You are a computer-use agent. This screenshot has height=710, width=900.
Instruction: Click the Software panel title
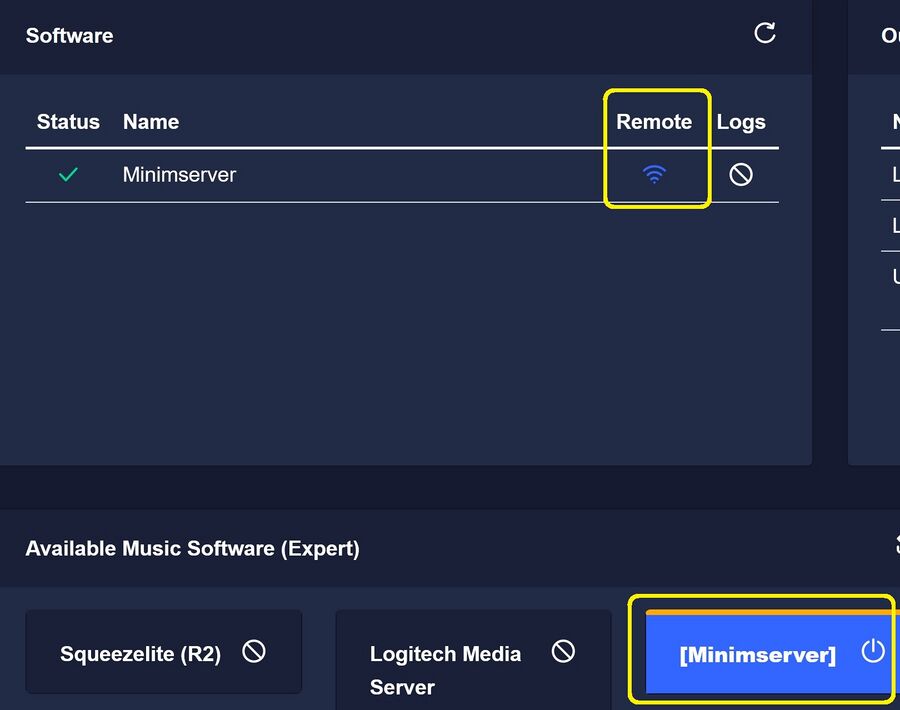coord(69,36)
